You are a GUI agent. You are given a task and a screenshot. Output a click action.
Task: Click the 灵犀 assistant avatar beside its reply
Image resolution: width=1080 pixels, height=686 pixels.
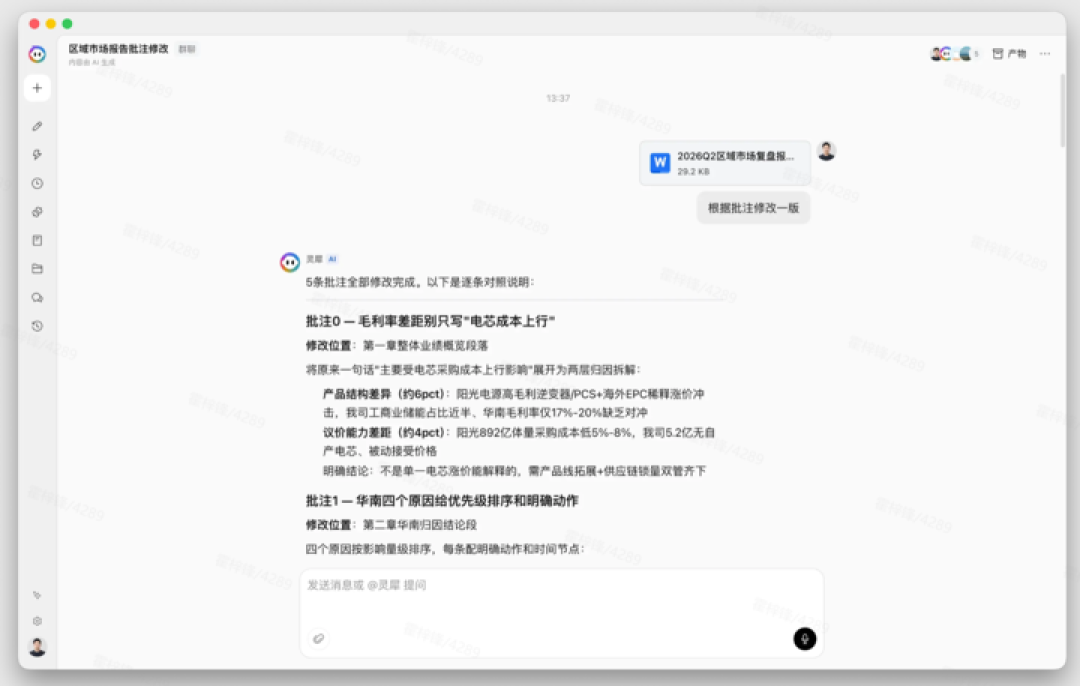[290, 262]
